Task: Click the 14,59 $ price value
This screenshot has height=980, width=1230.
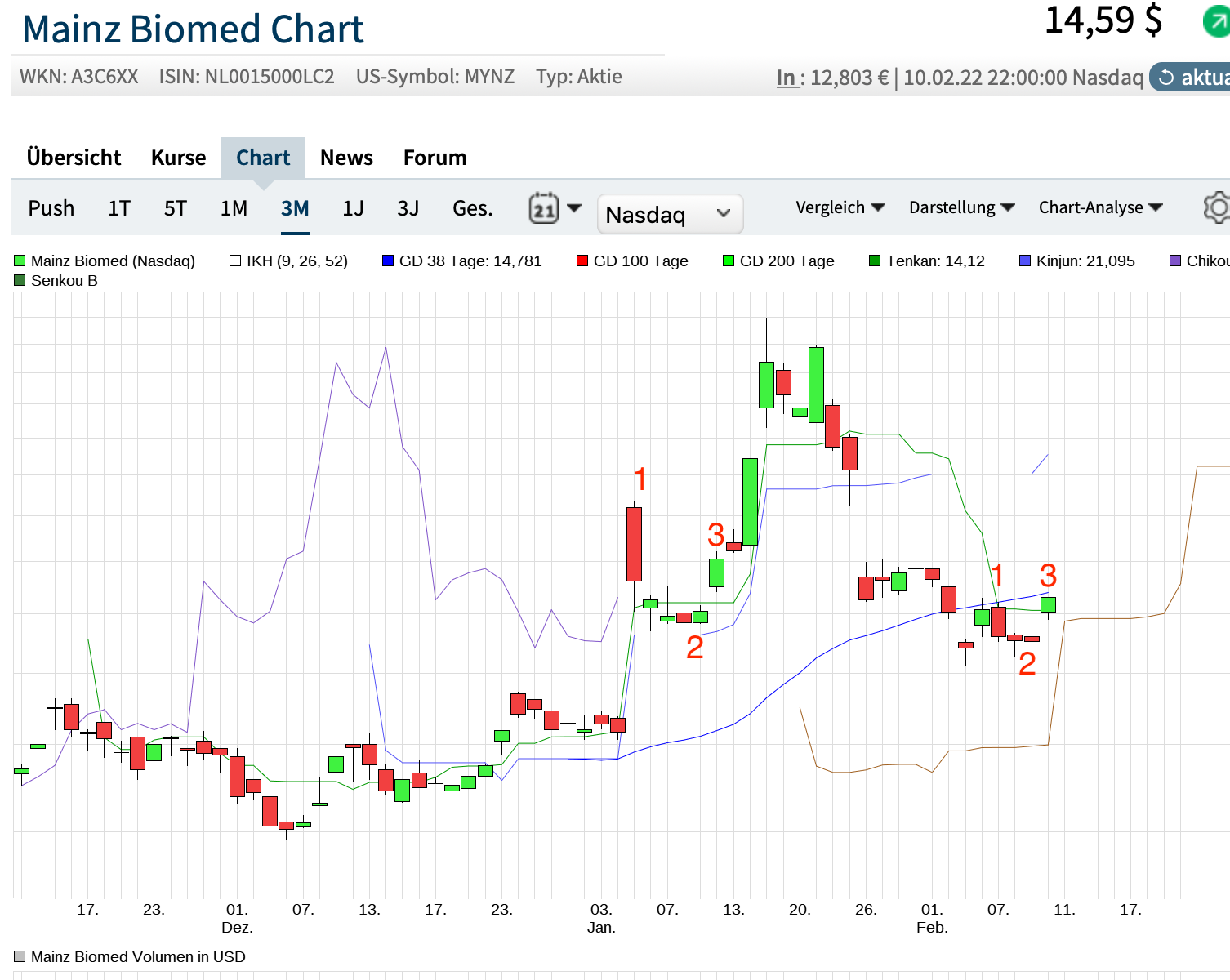Action: 1103,20
